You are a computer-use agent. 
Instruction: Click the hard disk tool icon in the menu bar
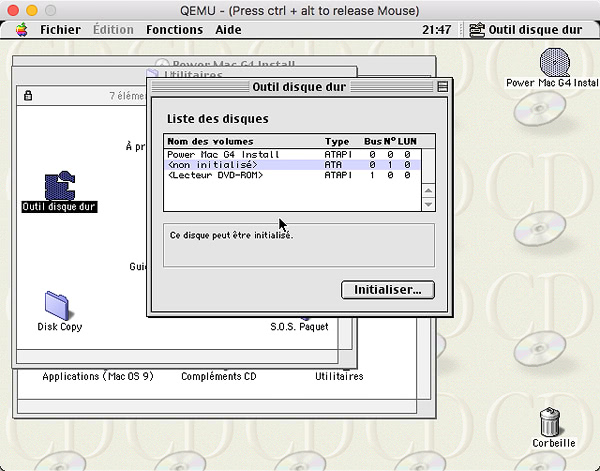coord(477,30)
